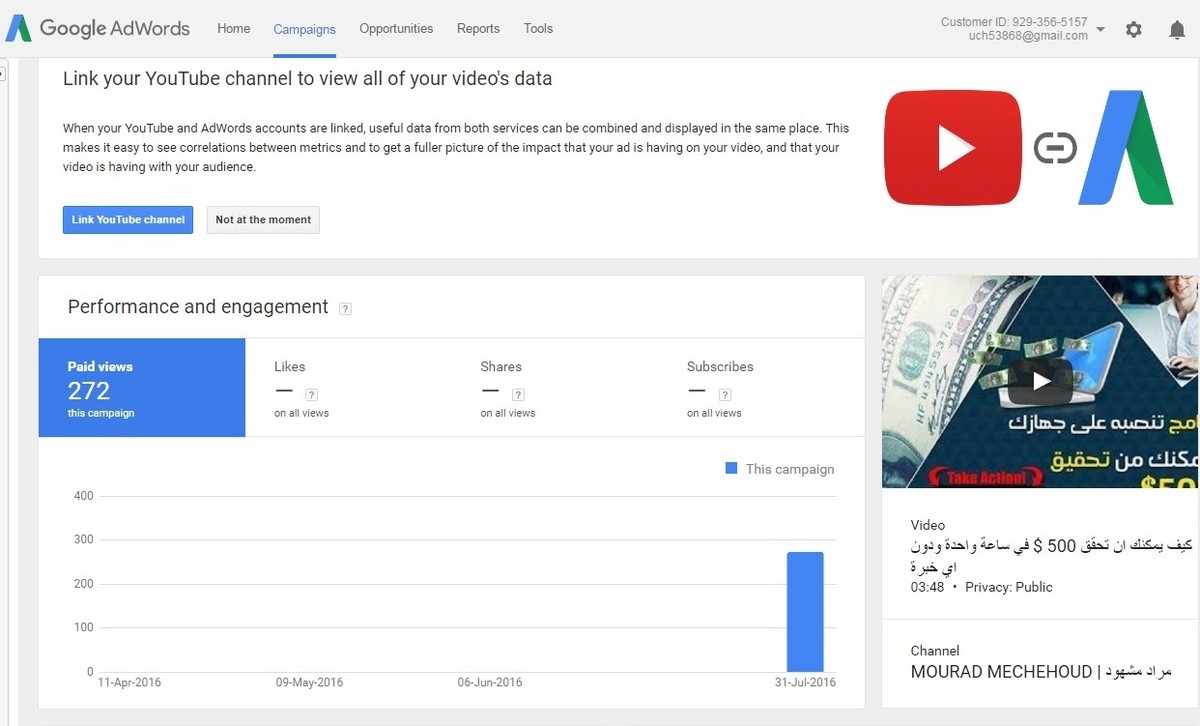Open the settings gear icon
The image size is (1200, 726).
coord(1133,29)
